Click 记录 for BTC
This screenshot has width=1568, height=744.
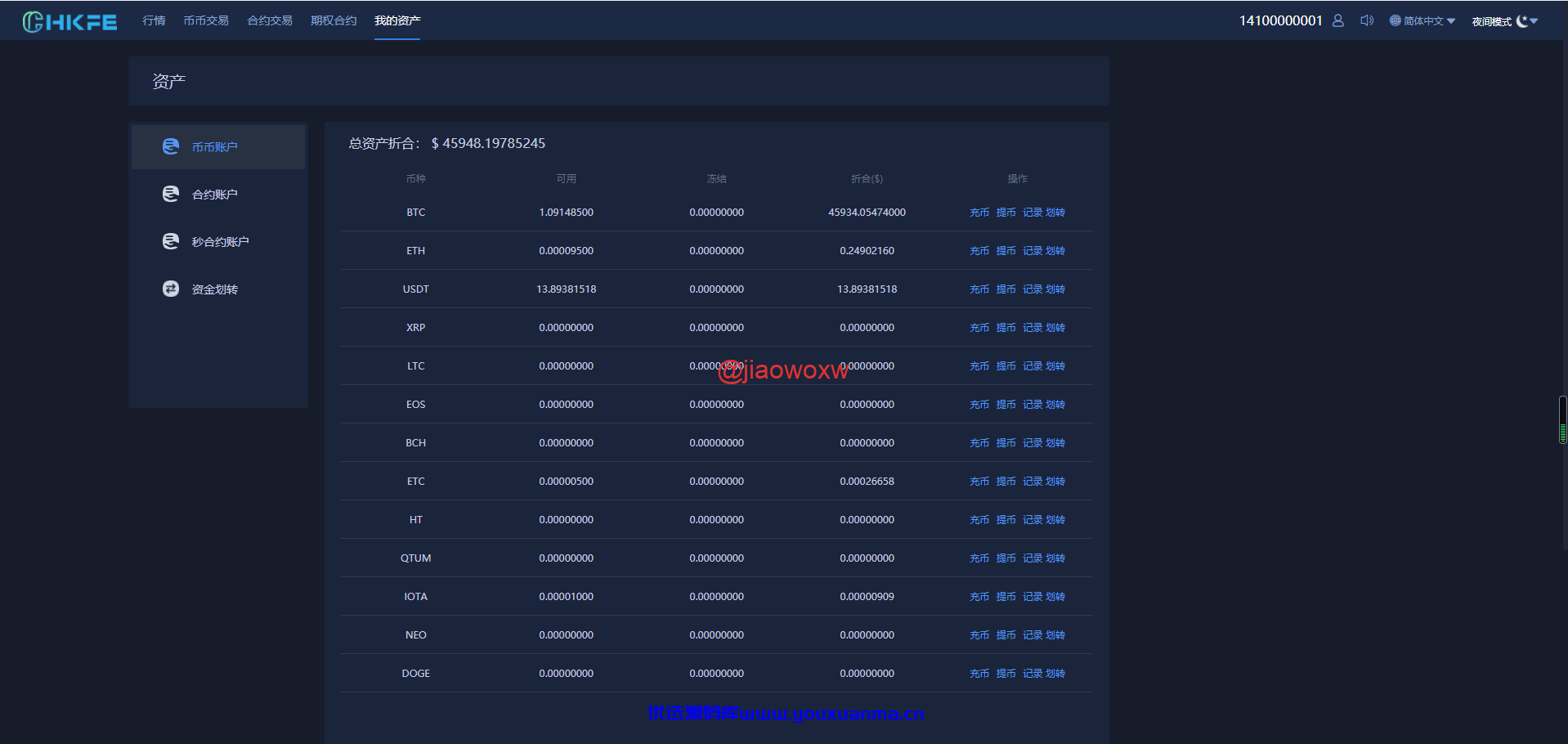click(1033, 213)
